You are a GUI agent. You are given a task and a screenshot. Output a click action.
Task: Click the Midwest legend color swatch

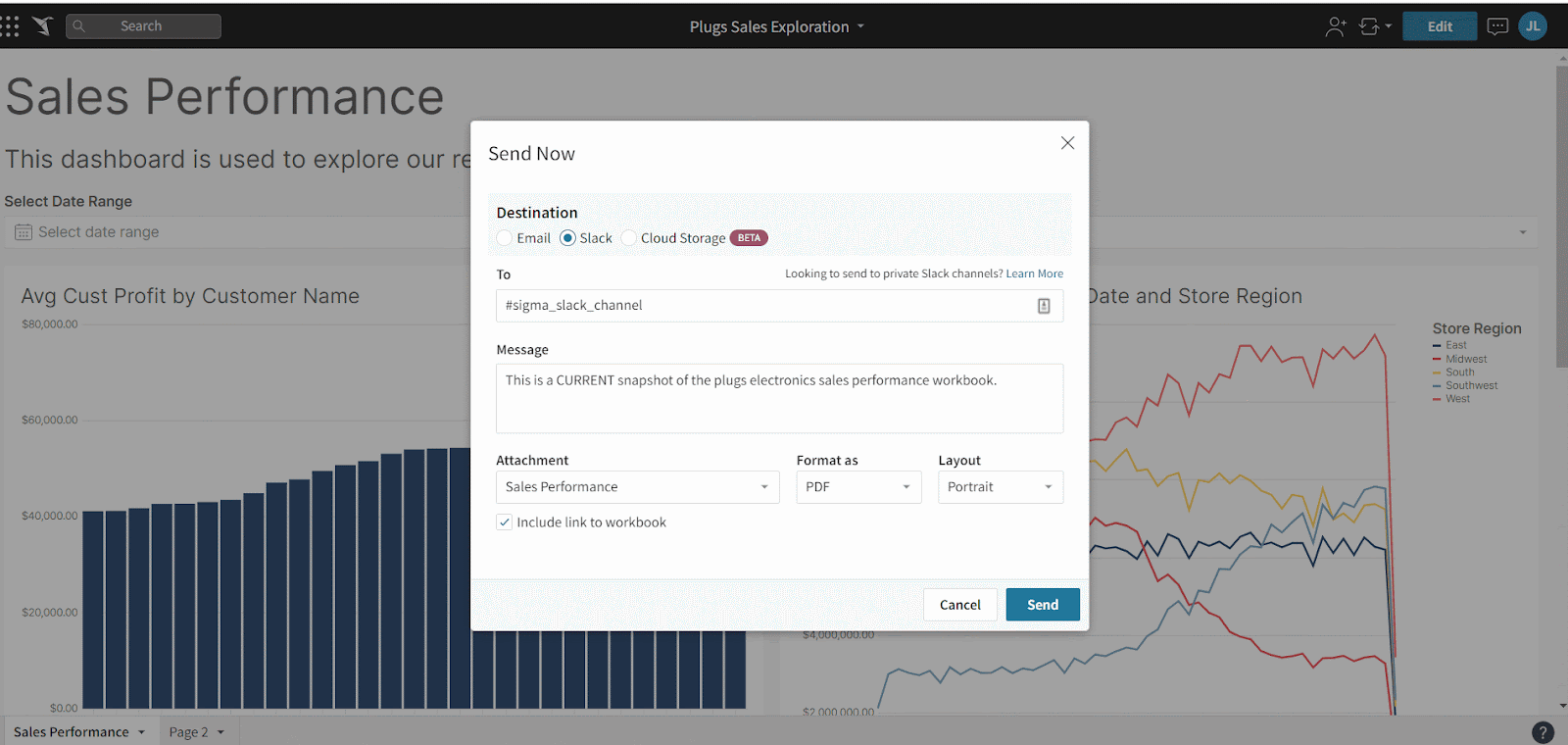tap(1437, 360)
